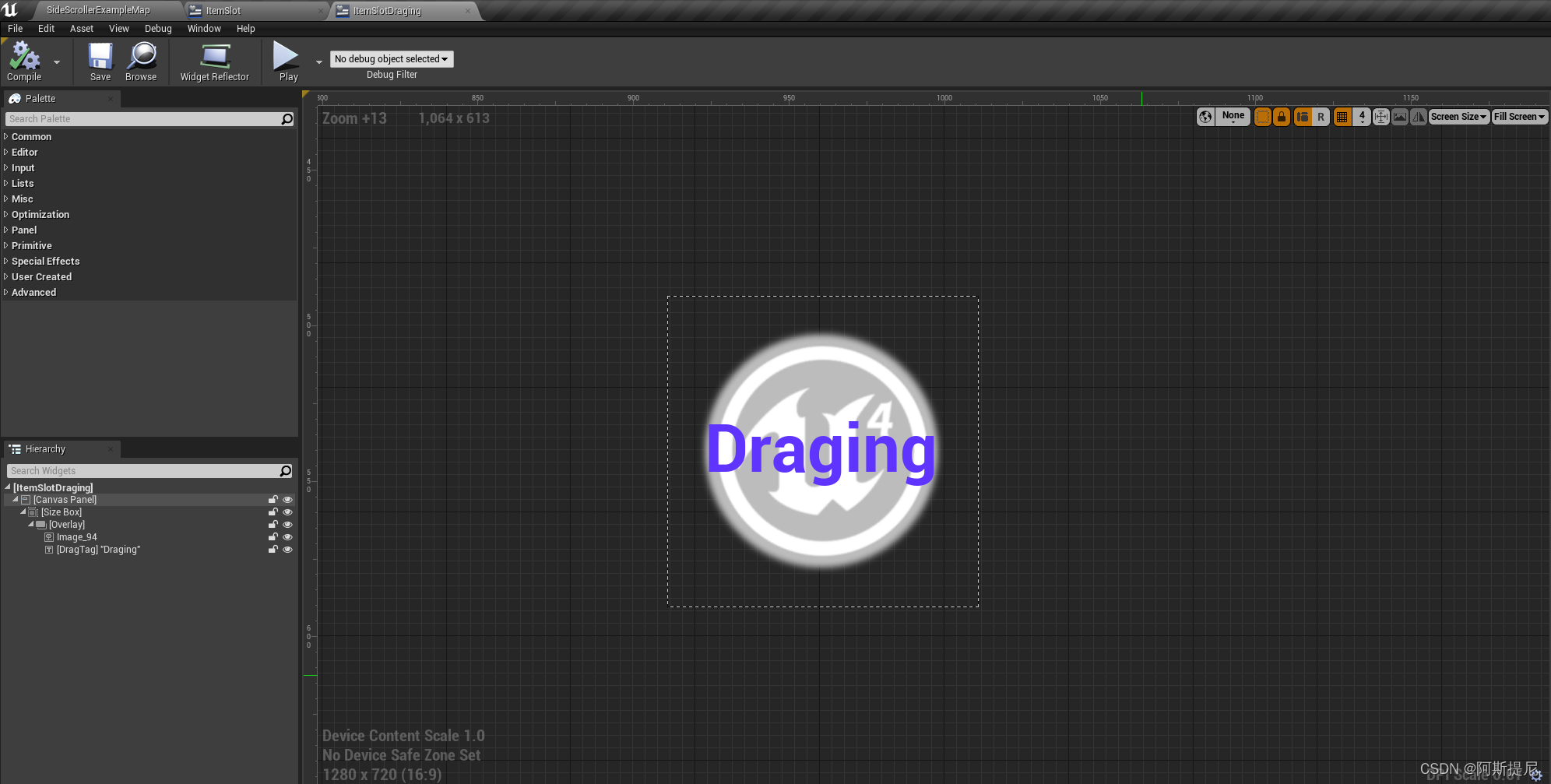Screen dimensions: 1551x784
Task: Open the Debug menu
Action: pos(158,29)
